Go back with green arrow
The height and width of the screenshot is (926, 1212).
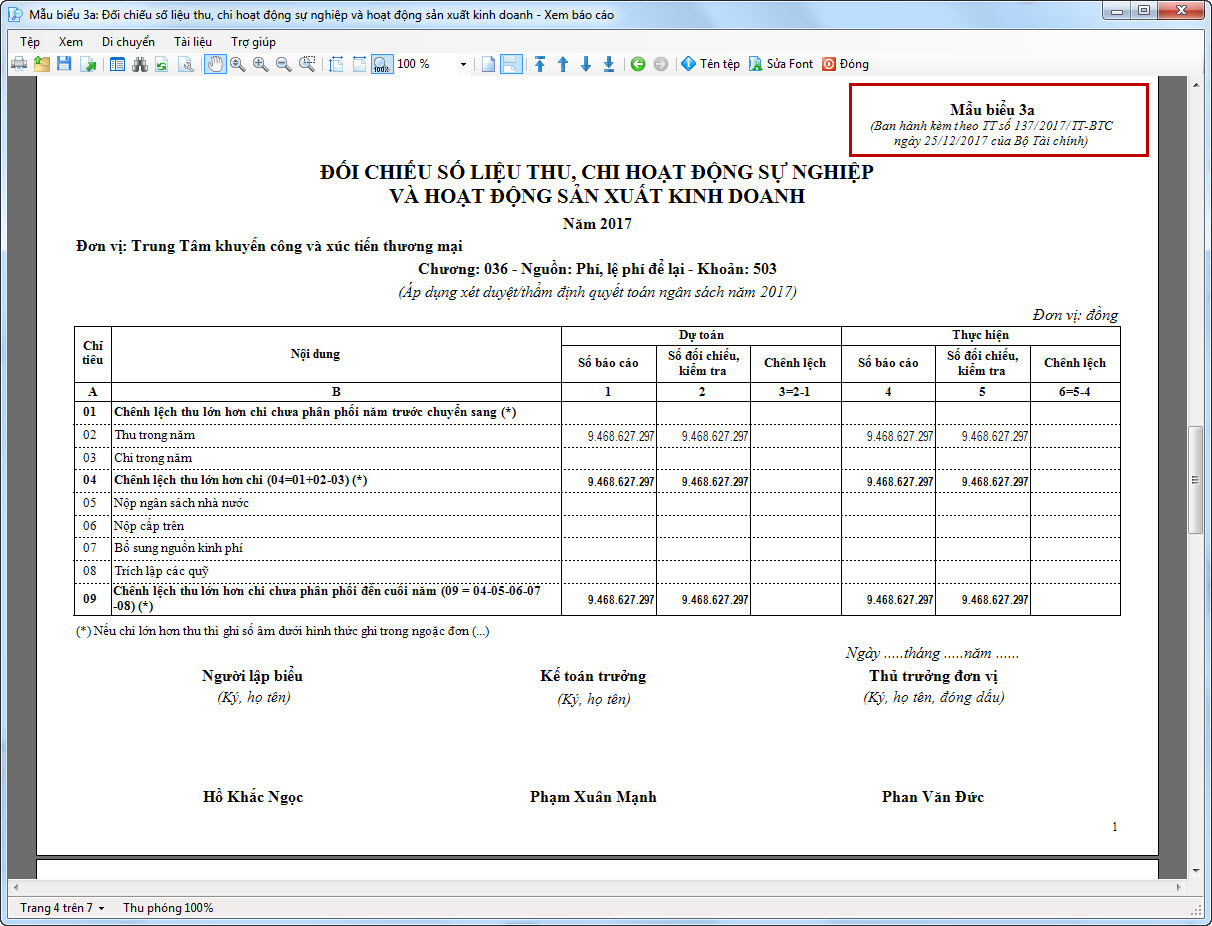click(638, 64)
